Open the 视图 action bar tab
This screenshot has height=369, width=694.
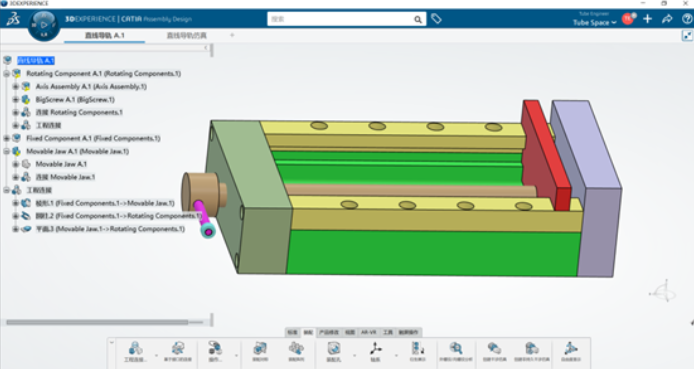(x=350, y=332)
